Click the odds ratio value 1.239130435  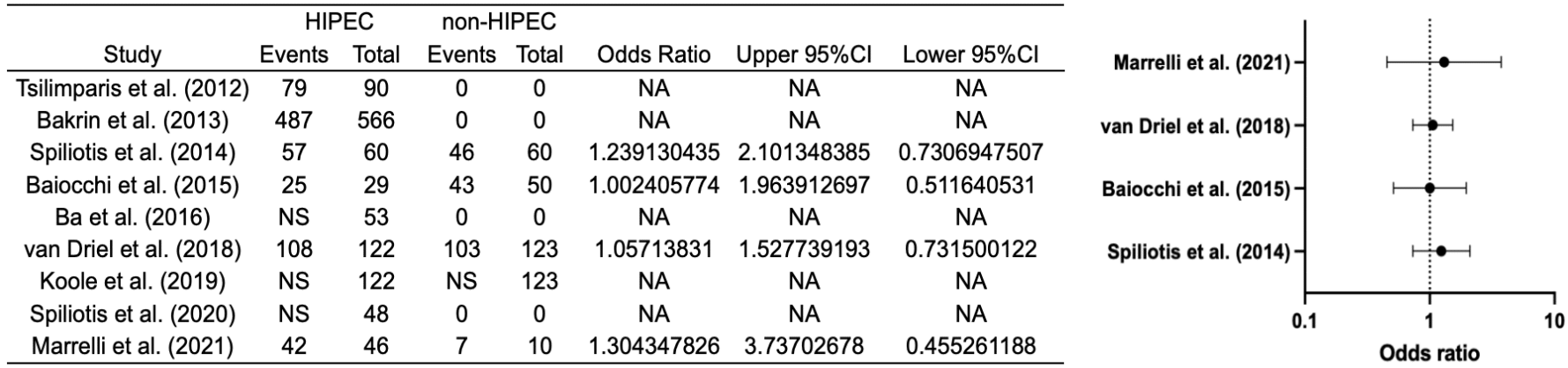coord(653,152)
